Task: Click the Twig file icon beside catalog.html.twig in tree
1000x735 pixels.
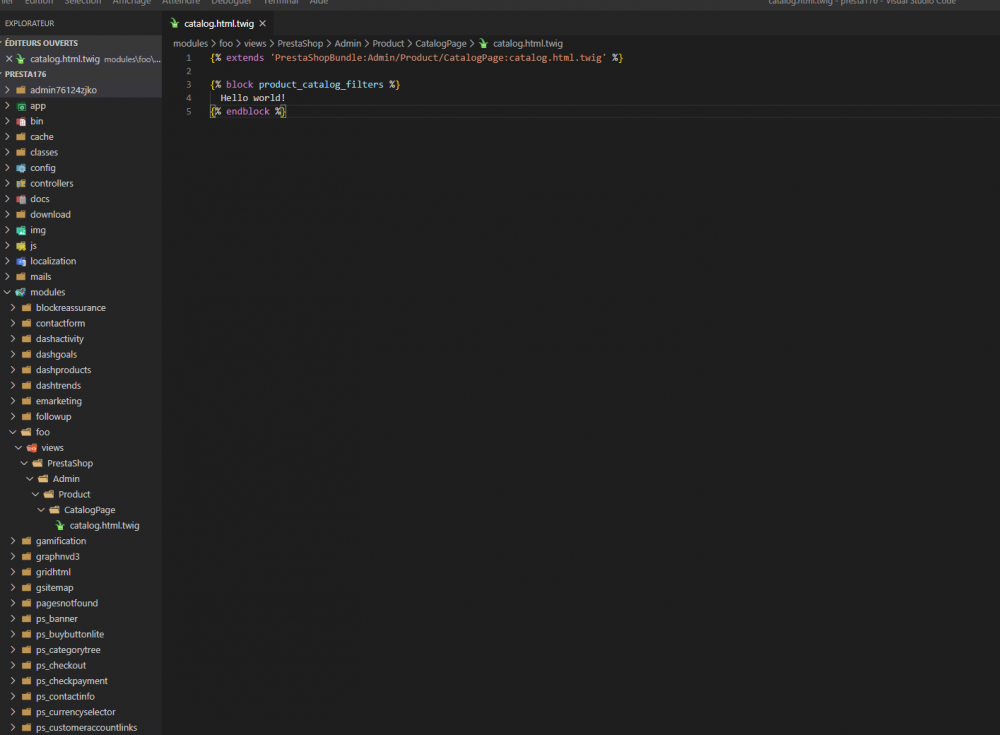Action: click(61, 525)
